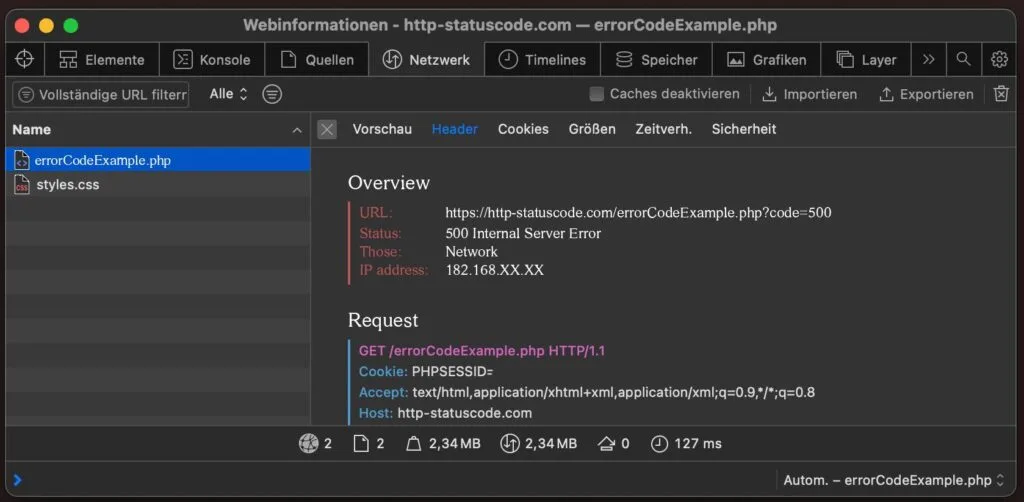
Task: Toggle sort order on Name column
Action: pos(297,130)
